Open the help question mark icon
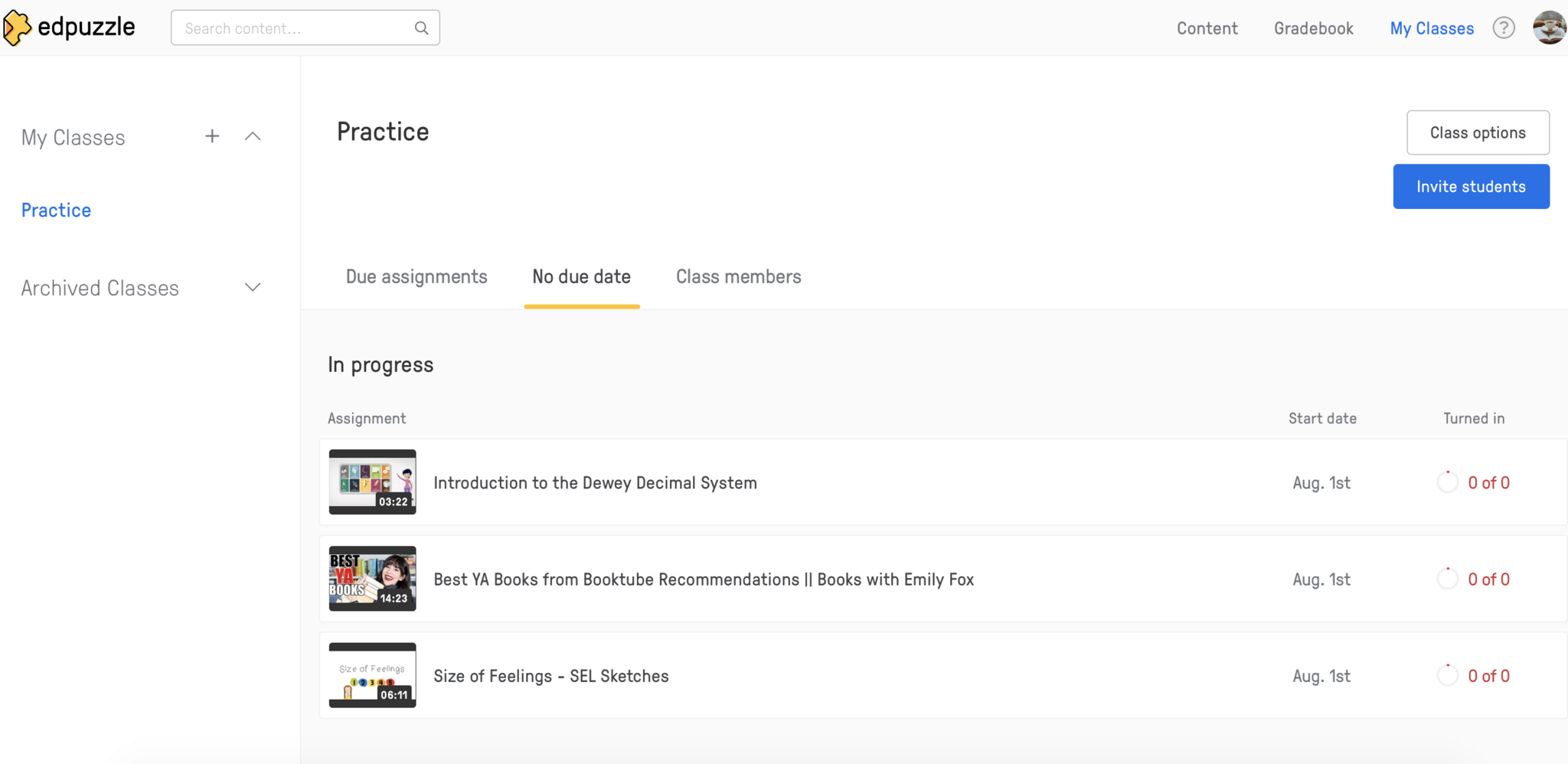Image resolution: width=1568 pixels, height=764 pixels. (x=1504, y=28)
